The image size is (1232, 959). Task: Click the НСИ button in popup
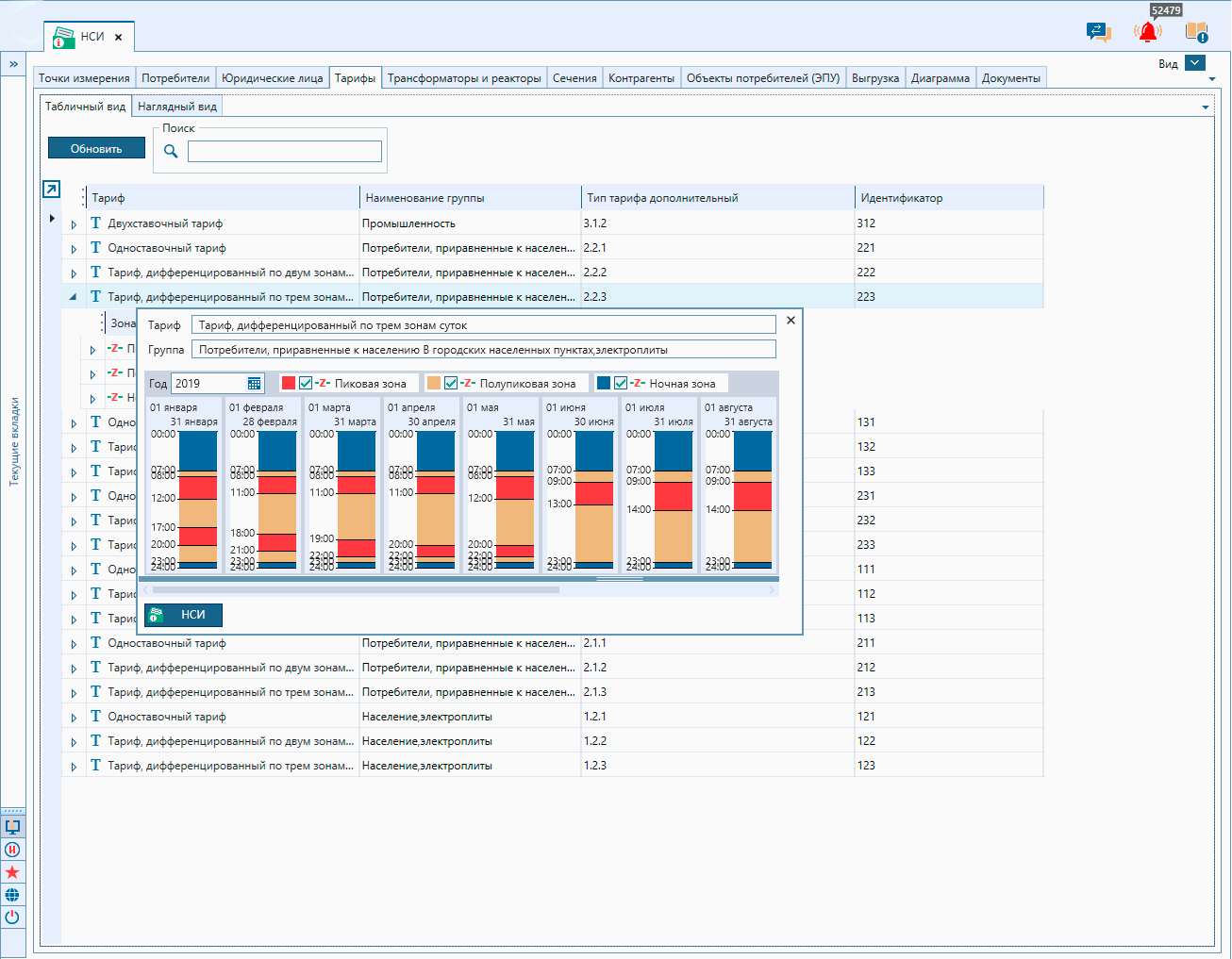(x=183, y=615)
